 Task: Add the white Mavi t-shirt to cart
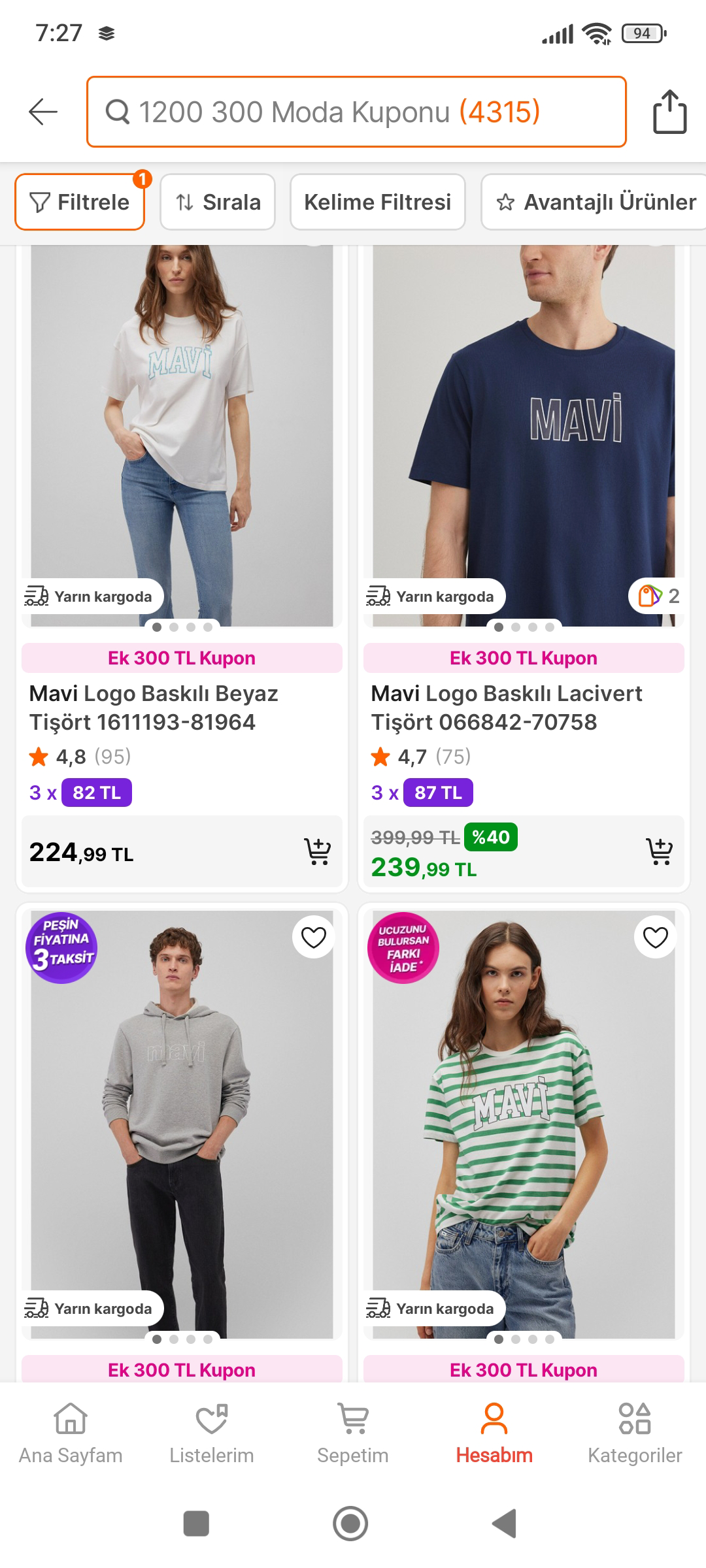pos(318,851)
